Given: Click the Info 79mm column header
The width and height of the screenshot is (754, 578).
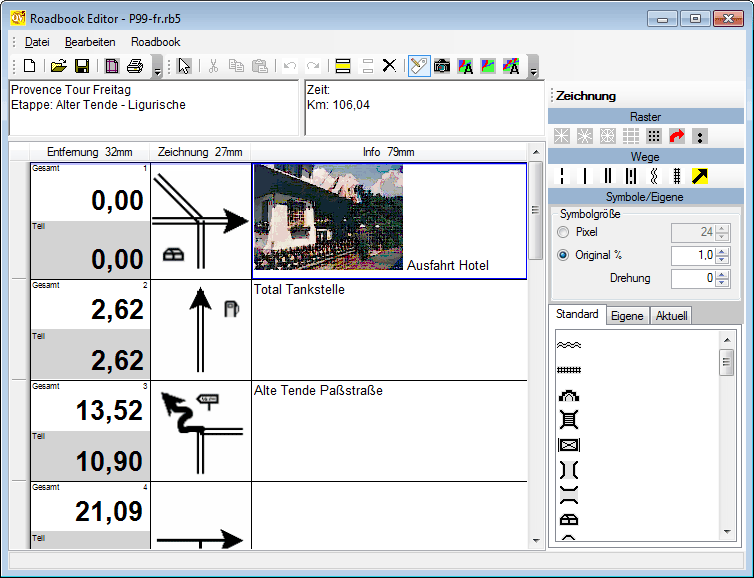Looking at the screenshot, I should [389, 152].
